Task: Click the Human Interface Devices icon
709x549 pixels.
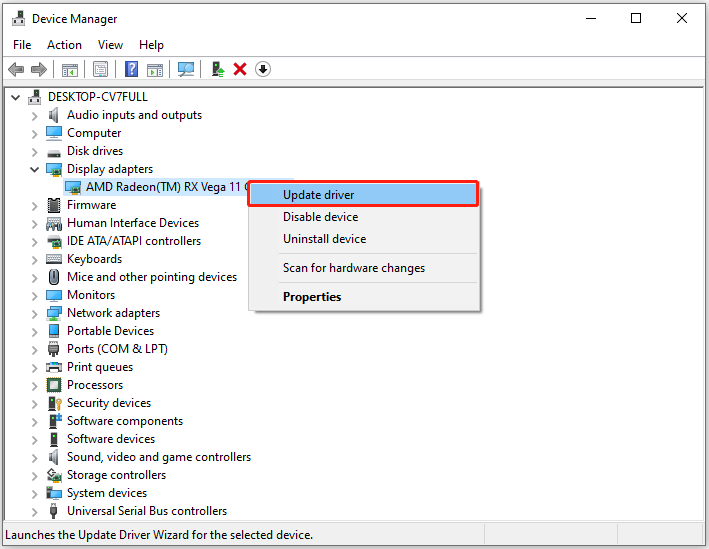Action: [x=54, y=223]
